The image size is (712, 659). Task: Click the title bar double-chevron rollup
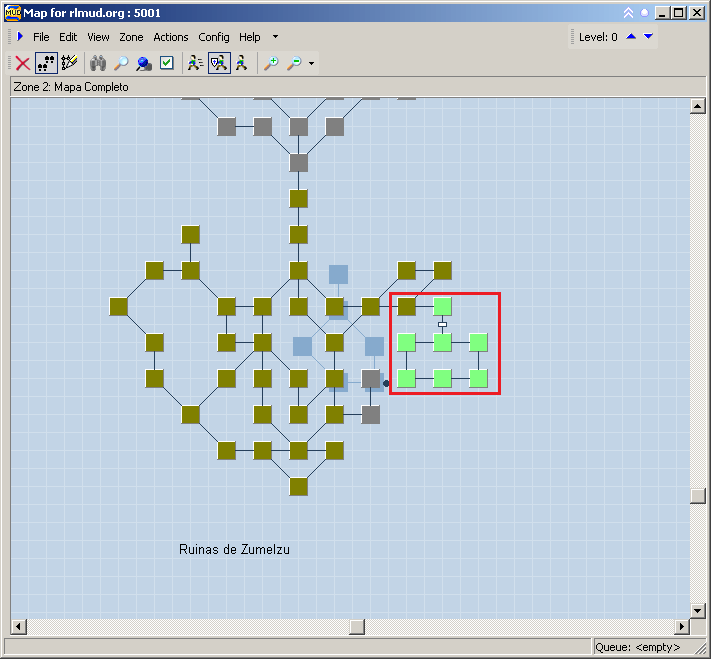click(628, 13)
